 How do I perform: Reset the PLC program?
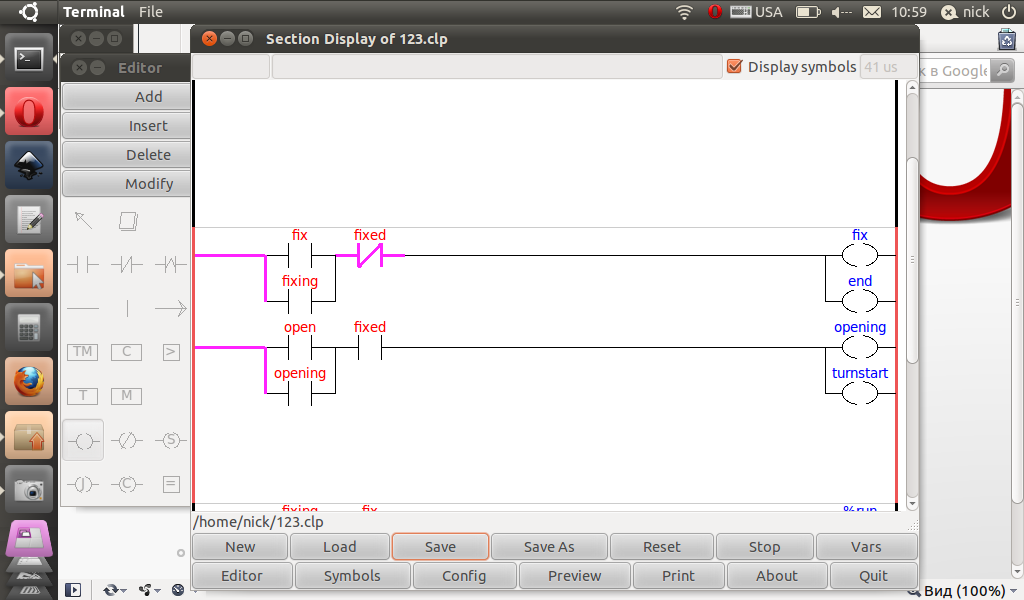(x=662, y=547)
